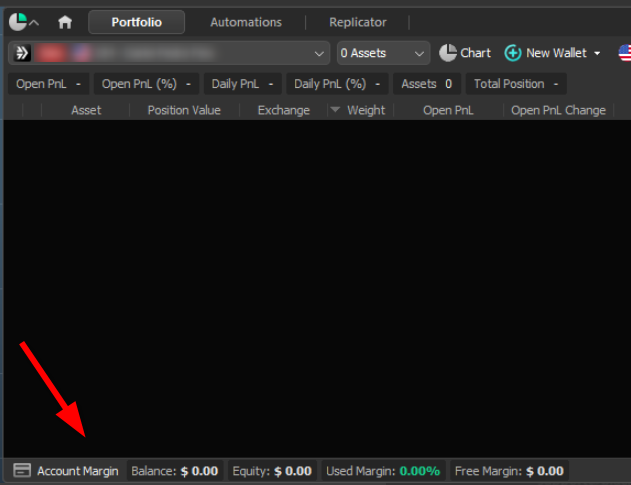Sort by the Open PnL column header
Image resolution: width=631 pixels, height=485 pixels.
pyautogui.click(x=448, y=110)
